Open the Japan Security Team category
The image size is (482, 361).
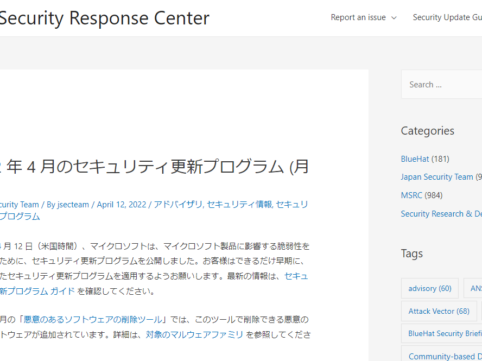[x=437, y=177]
